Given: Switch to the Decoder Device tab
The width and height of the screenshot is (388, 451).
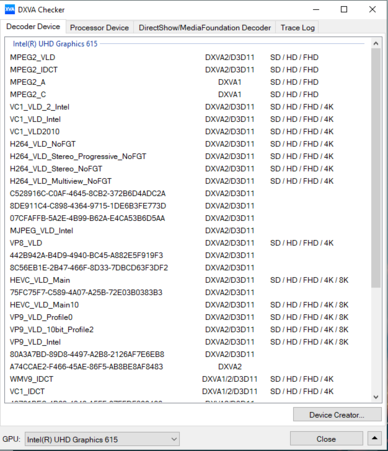Looking at the screenshot, I should click(x=33, y=27).
